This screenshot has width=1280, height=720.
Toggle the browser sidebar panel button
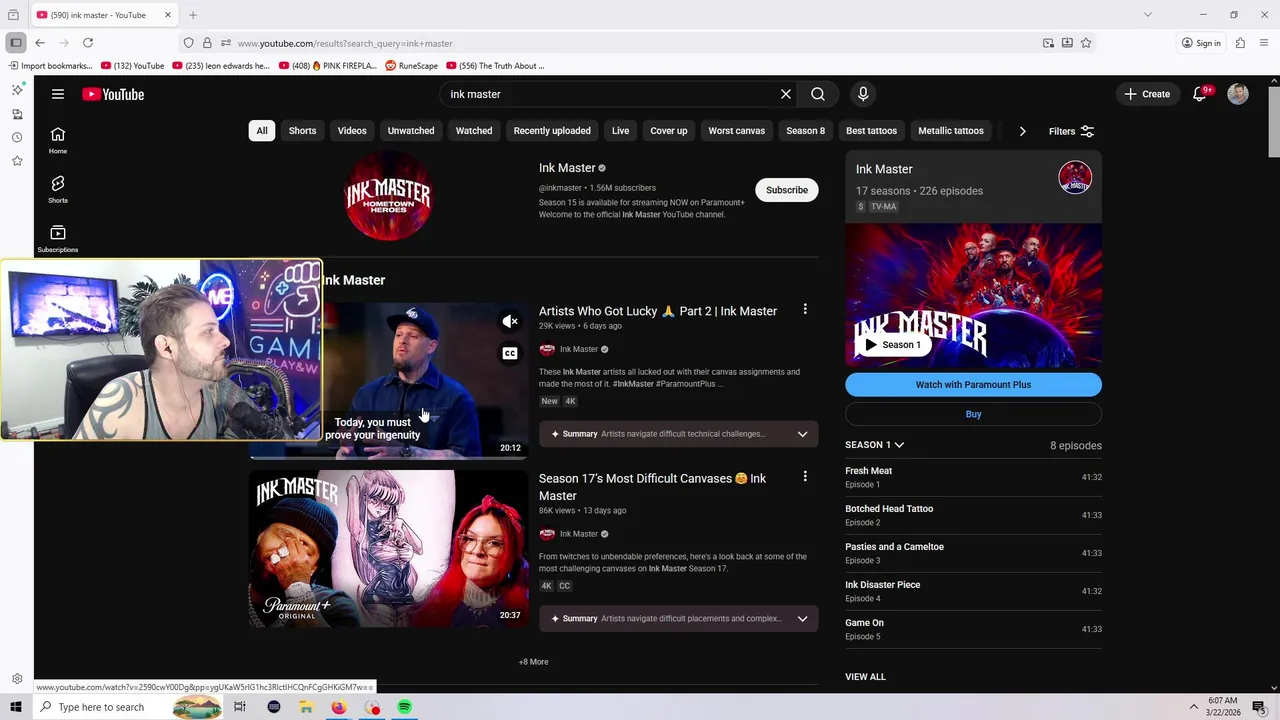pyautogui.click(x=16, y=43)
